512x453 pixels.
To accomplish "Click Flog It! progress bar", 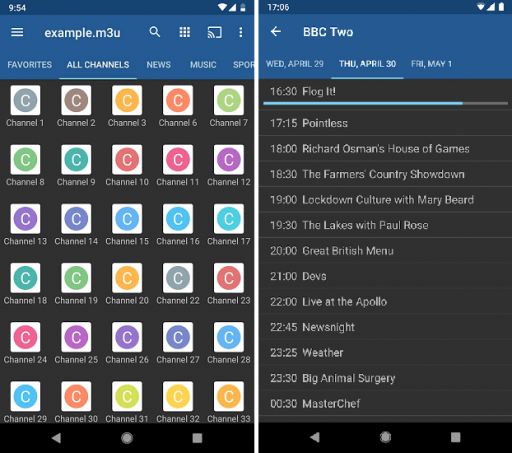I will click(385, 104).
